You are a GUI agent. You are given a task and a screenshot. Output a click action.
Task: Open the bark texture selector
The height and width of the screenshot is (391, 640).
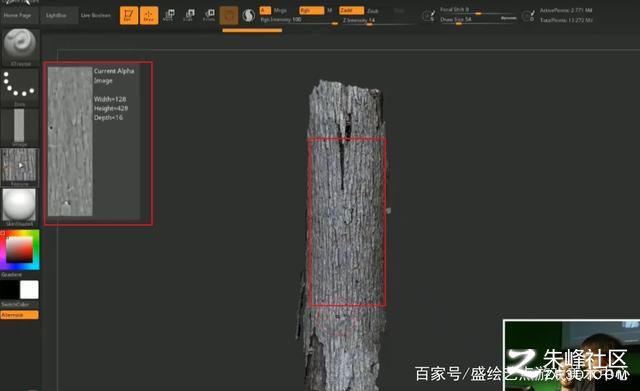[x=20, y=167]
